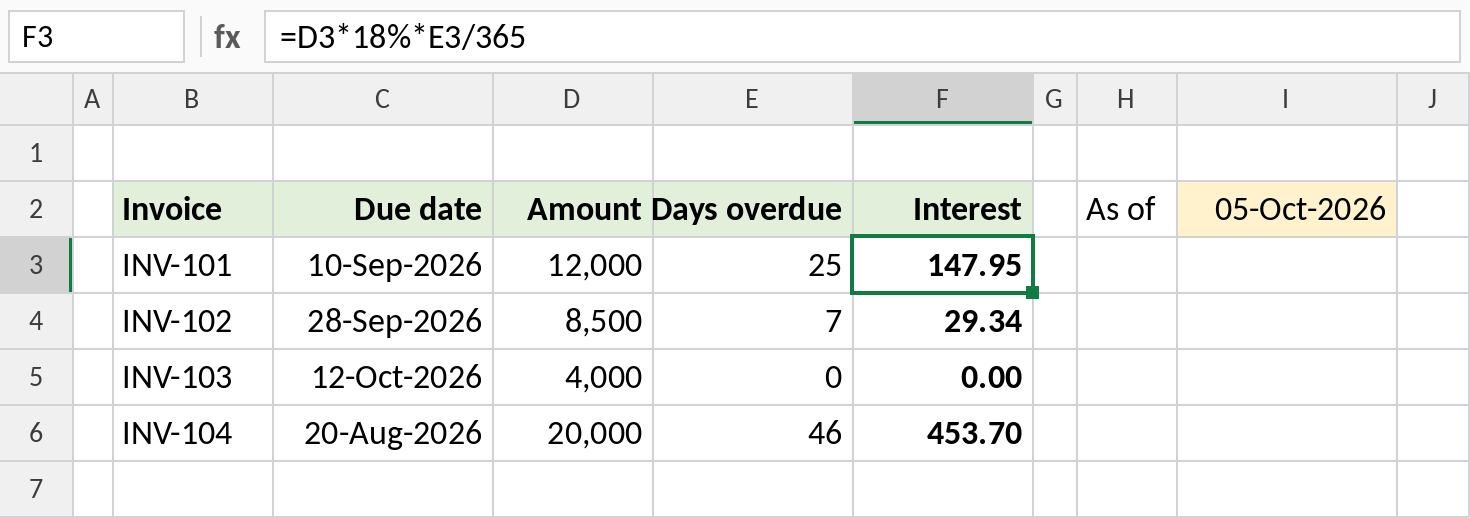Select row 7 header
This screenshot has width=1470, height=518.
[x=37, y=489]
